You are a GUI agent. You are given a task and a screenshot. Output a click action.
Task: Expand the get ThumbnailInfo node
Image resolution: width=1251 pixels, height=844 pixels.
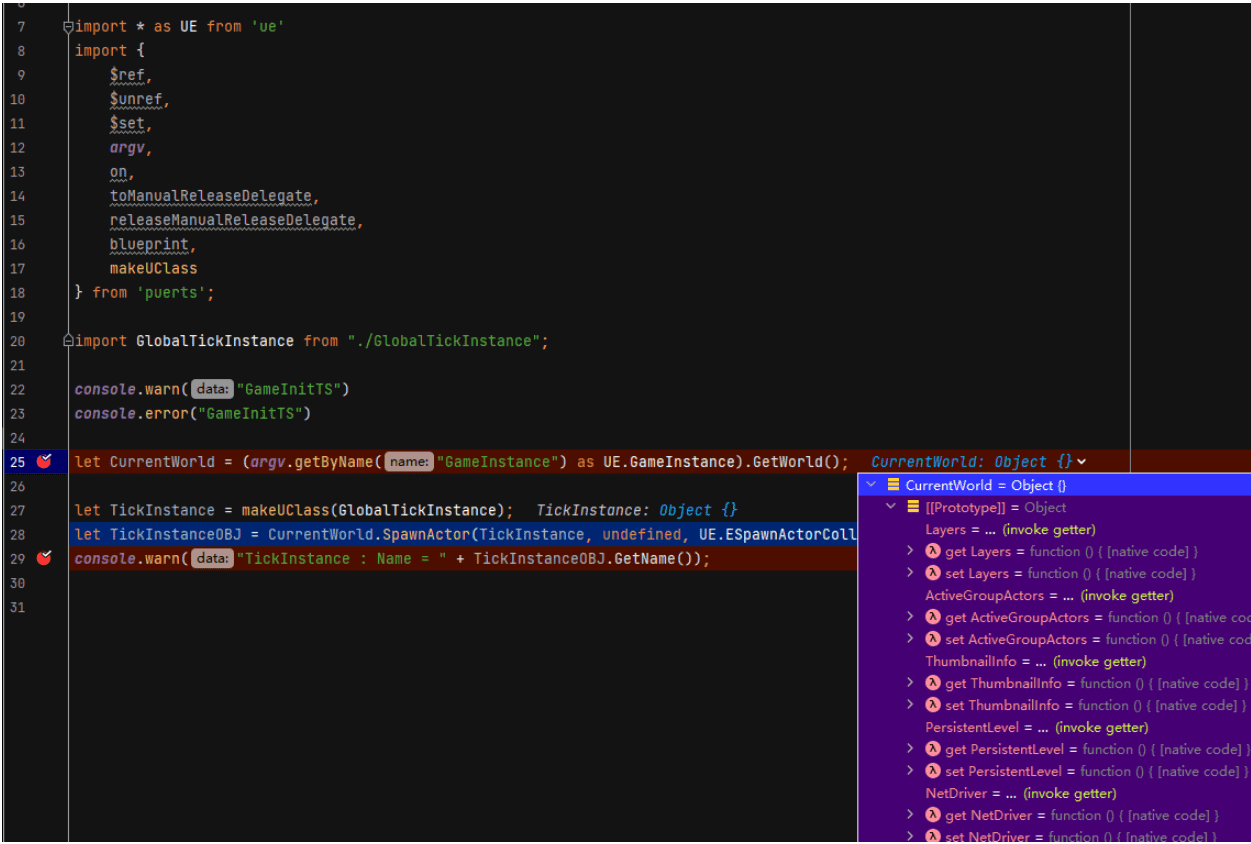pos(910,683)
